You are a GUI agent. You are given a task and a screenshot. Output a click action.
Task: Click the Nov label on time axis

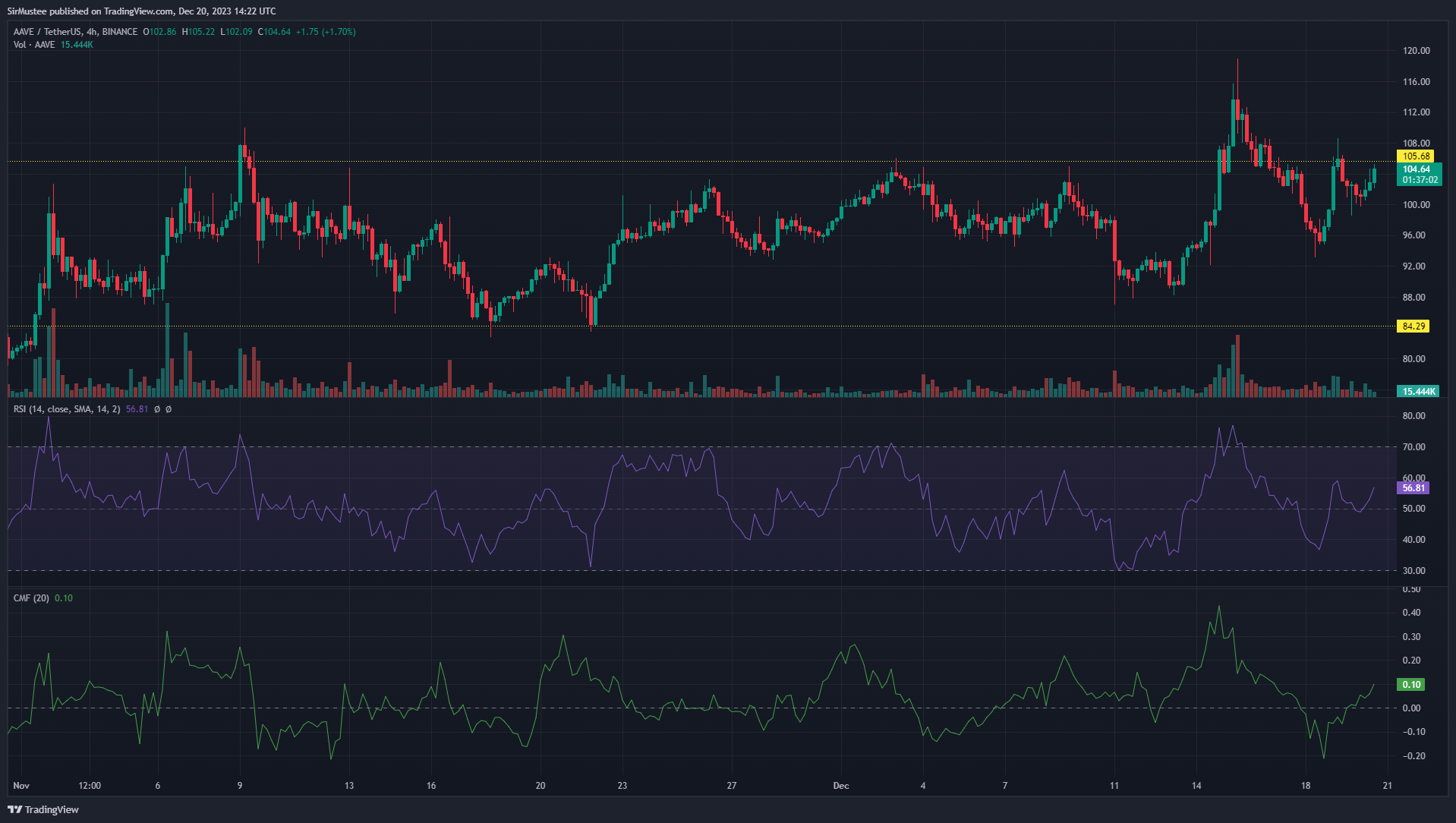(21, 786)
